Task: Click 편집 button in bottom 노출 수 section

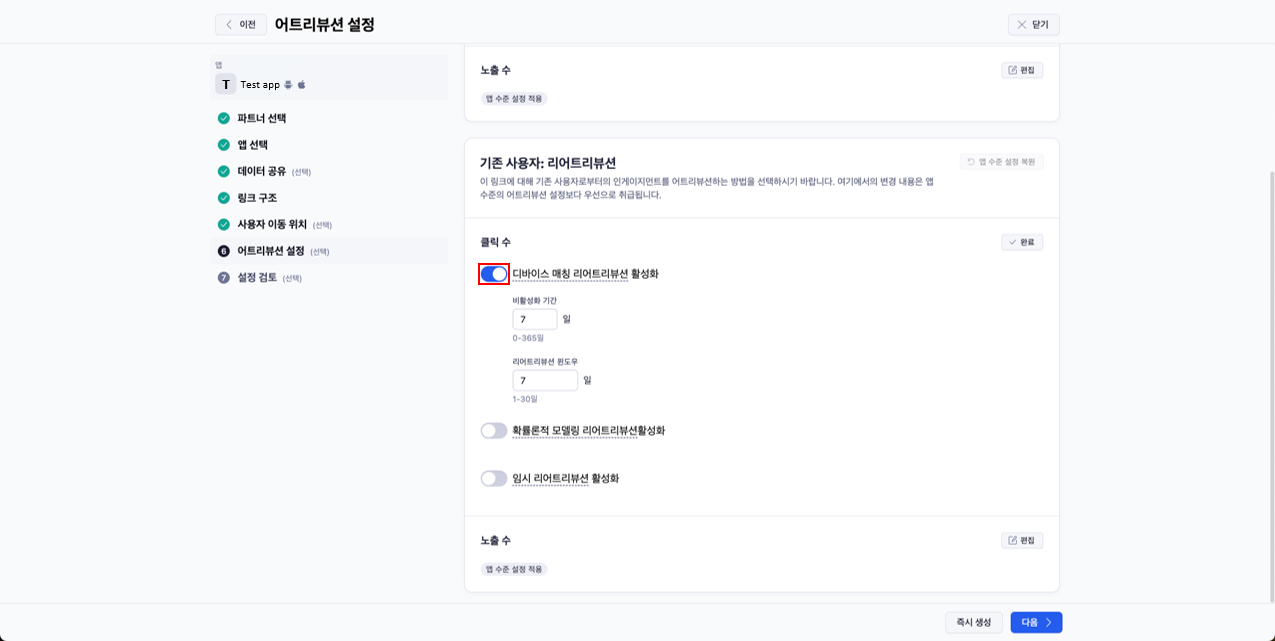Action: [1022, 540]
